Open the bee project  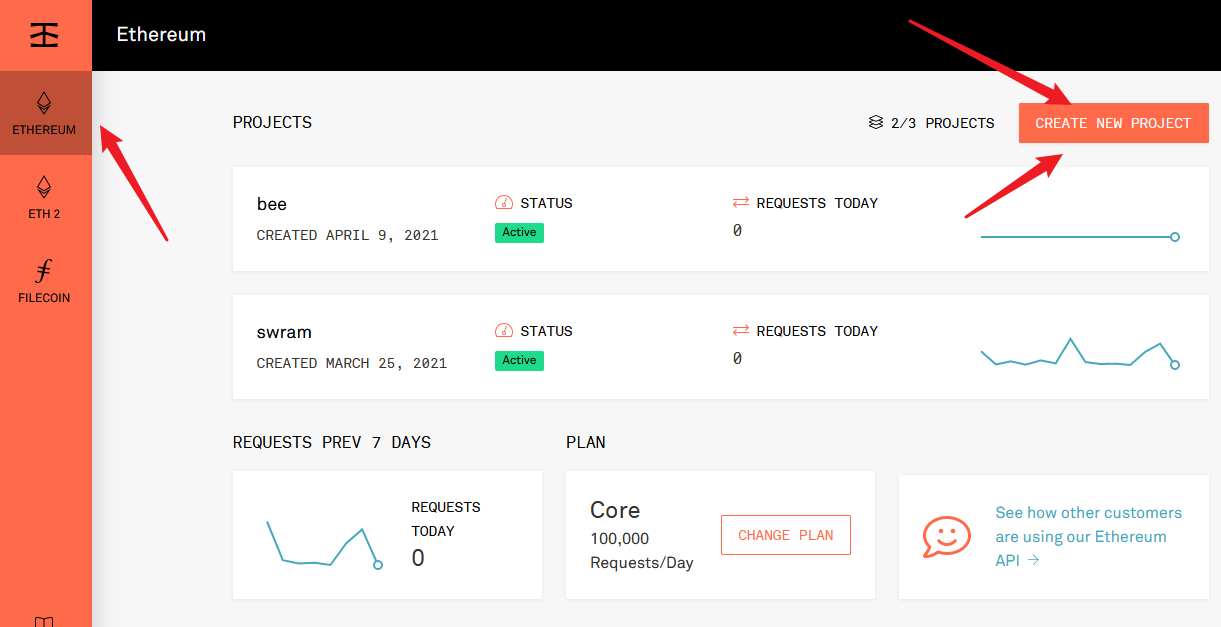coord(272,204)
